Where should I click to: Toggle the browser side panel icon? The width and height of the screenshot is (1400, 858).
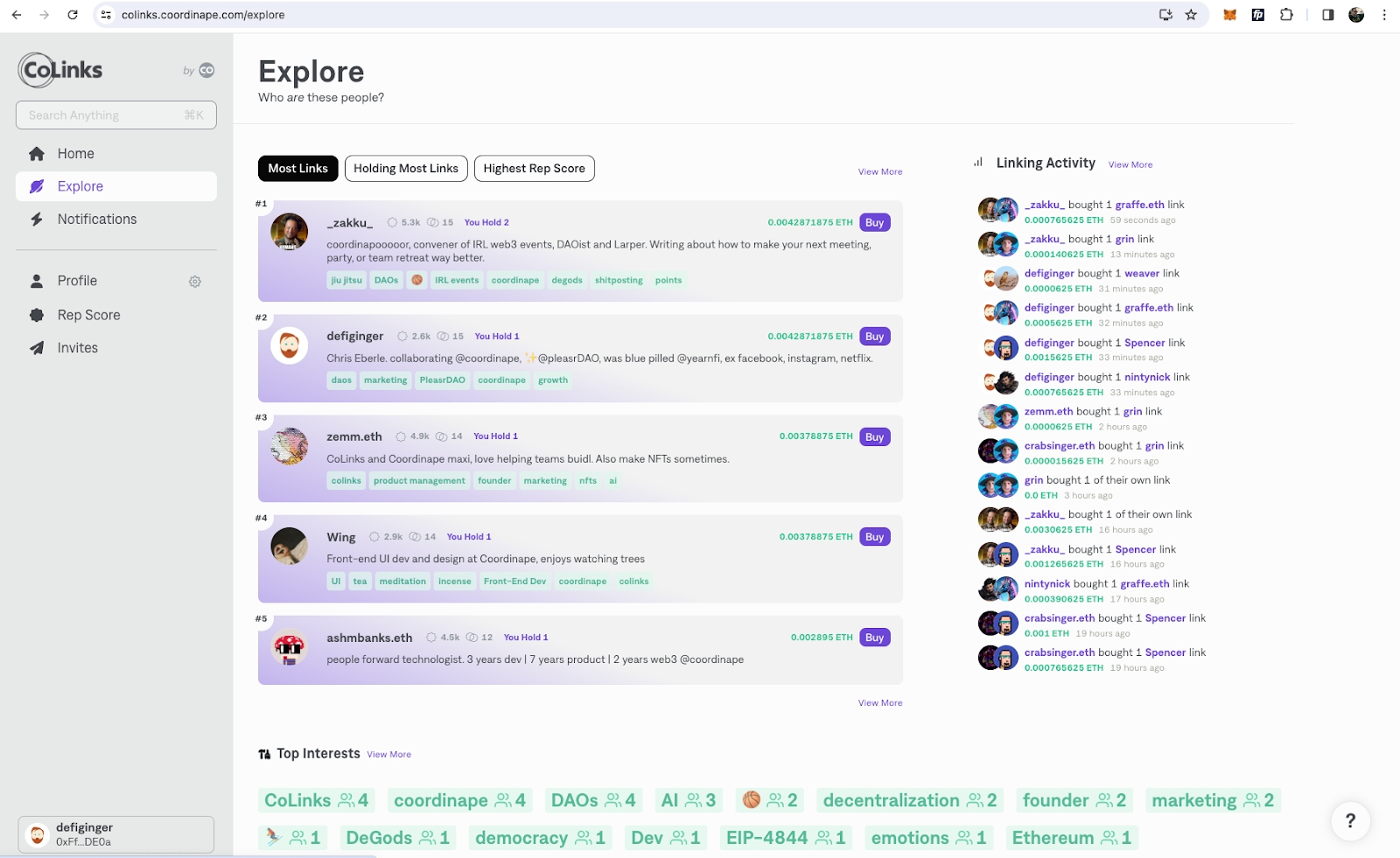(1327, 15)
